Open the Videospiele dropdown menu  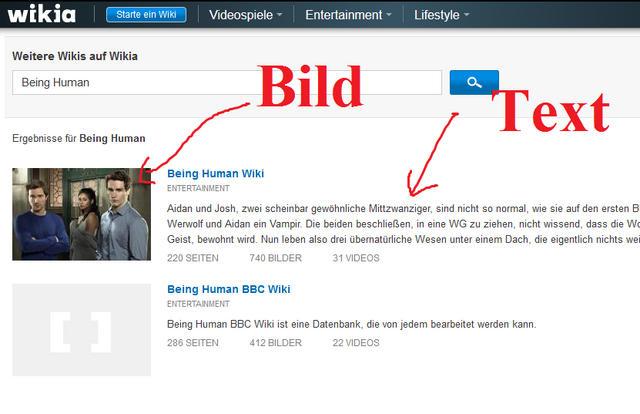245,15
